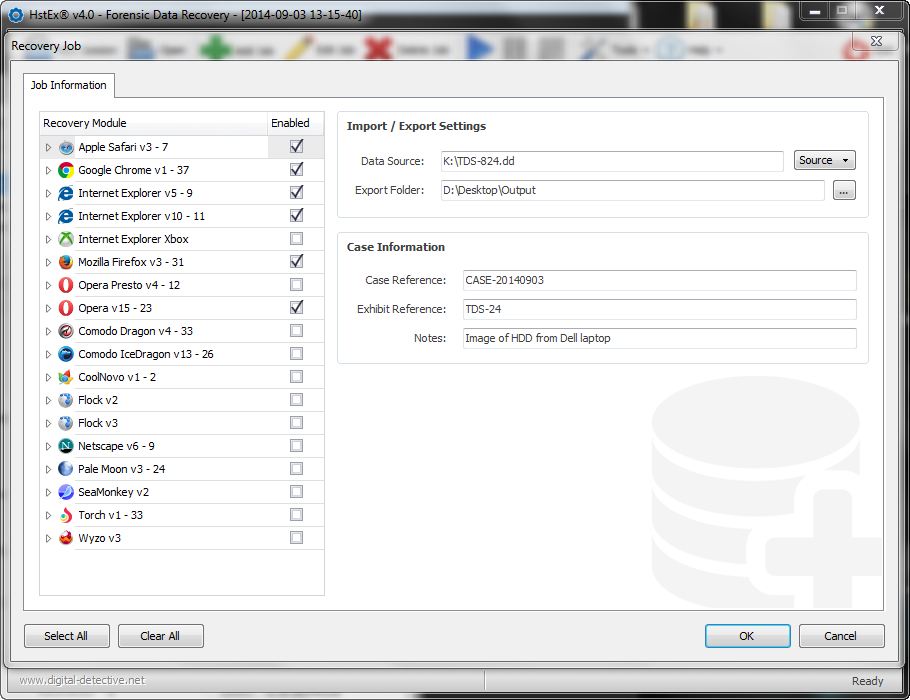
Task: Uncheck Internet Explorer v5 - 9 checkbox
Action: tap(297, 192)
